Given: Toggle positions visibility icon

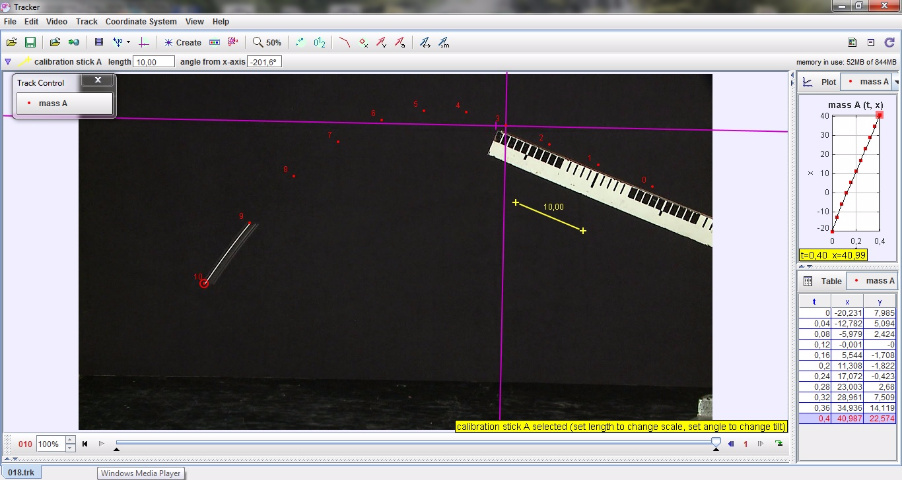Looking at the screenshot, I should [363, 43].
